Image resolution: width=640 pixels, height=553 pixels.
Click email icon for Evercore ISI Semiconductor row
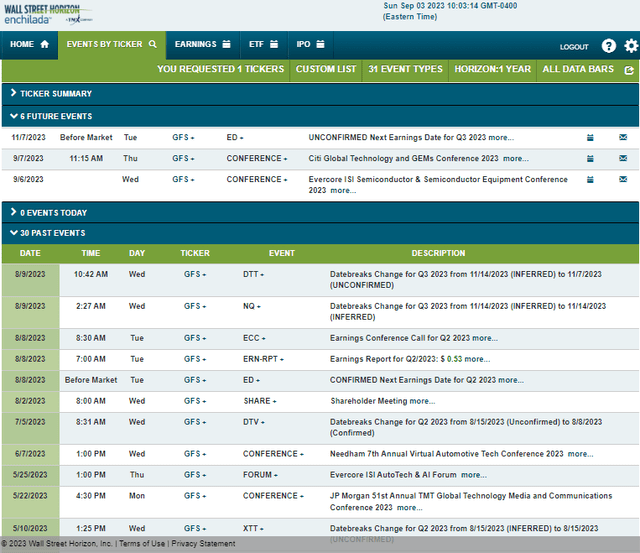[623, 179]
